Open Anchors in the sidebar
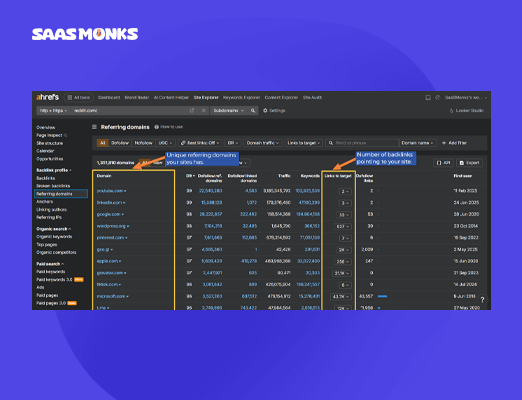 coord(44,201)
